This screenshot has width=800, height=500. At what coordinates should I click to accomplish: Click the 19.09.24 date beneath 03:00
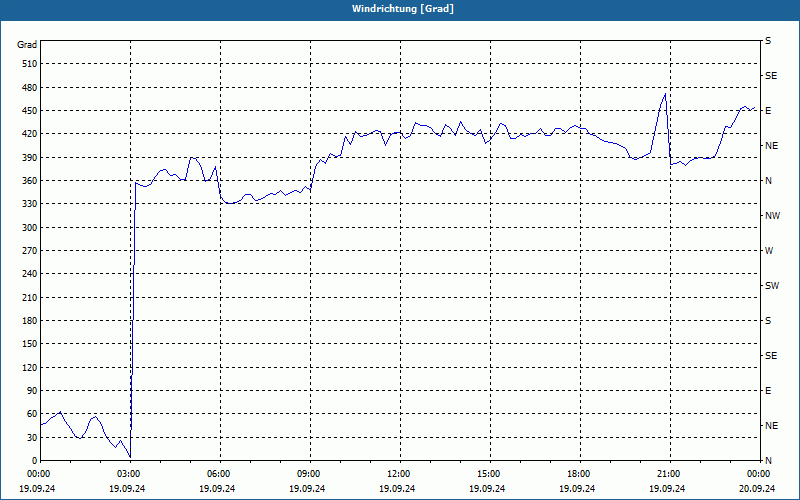tap(127, 488)
